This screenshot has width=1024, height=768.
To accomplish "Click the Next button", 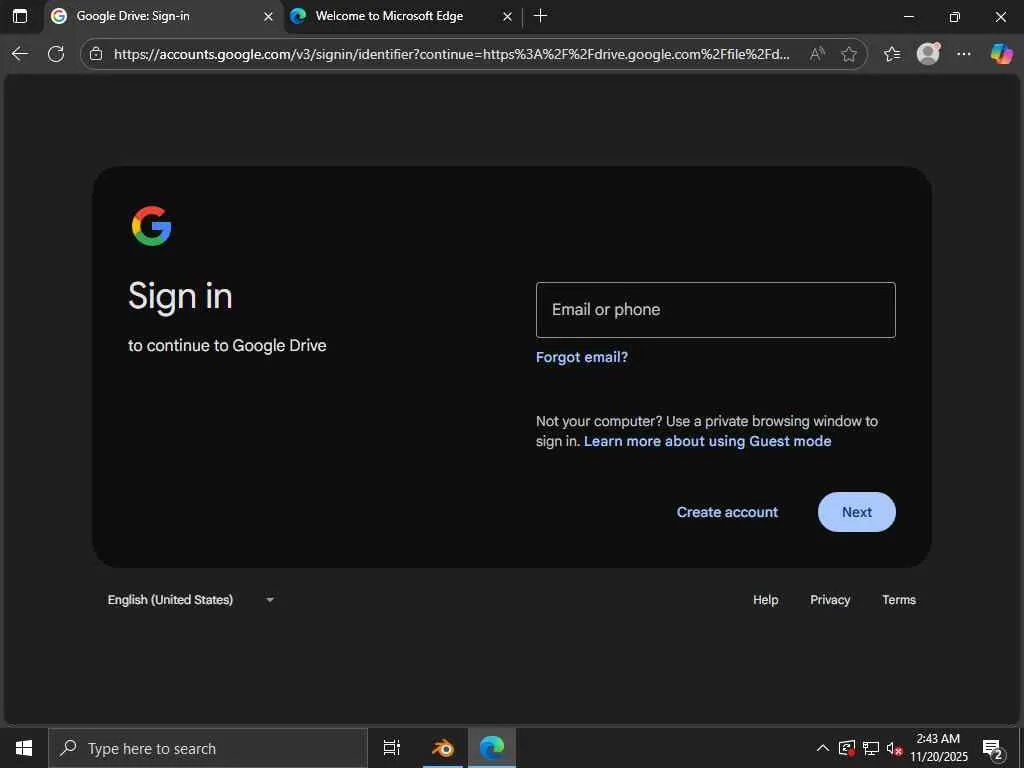I will [856, 512].
